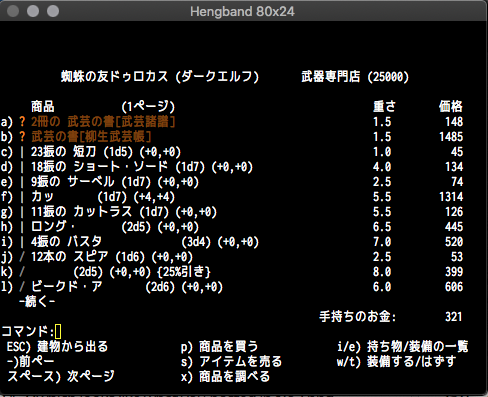
Task: Click the -続く- continuation indicator
Action: click(37, 302)
